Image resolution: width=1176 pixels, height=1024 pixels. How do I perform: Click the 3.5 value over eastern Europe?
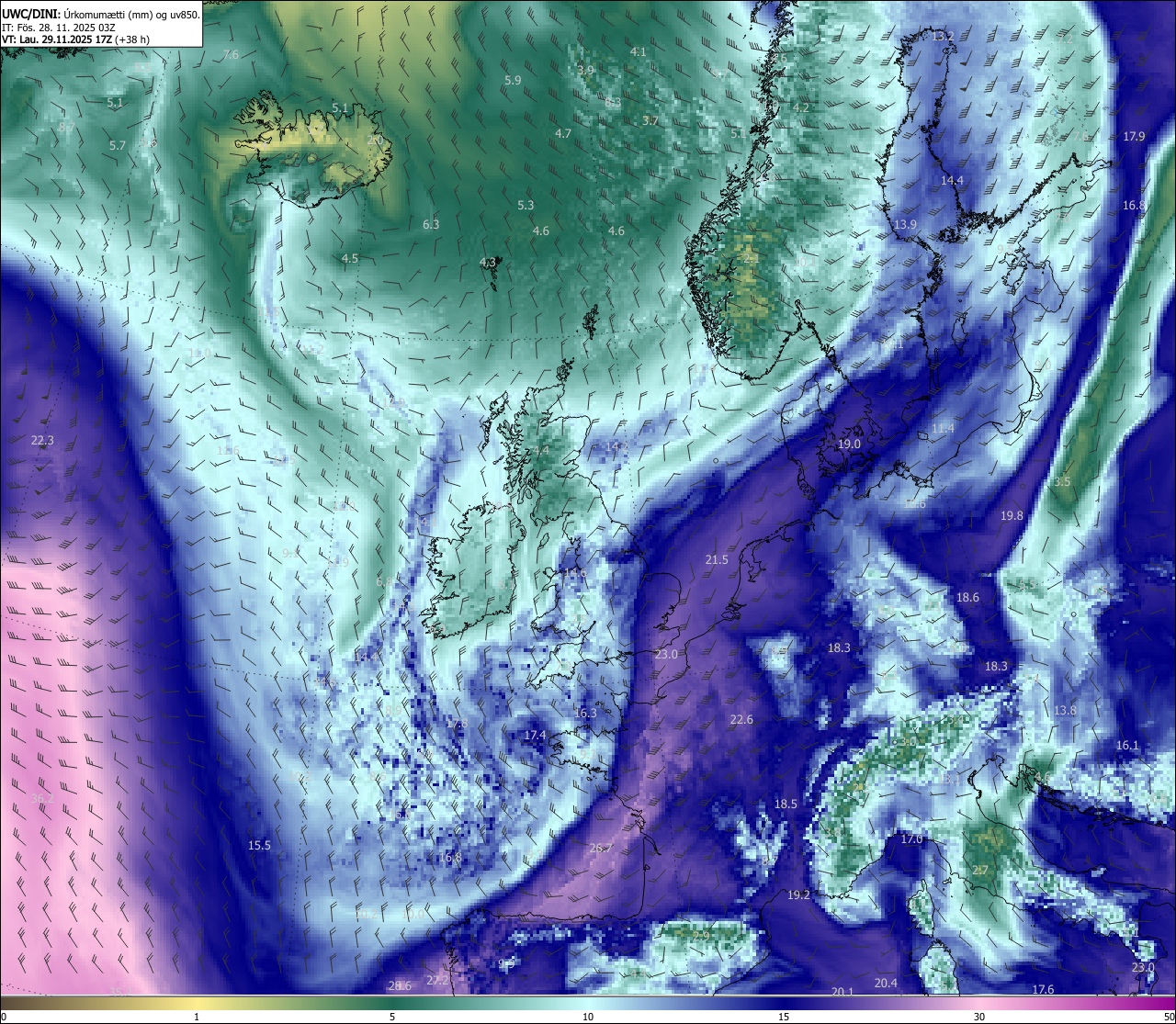point(1062,482)
